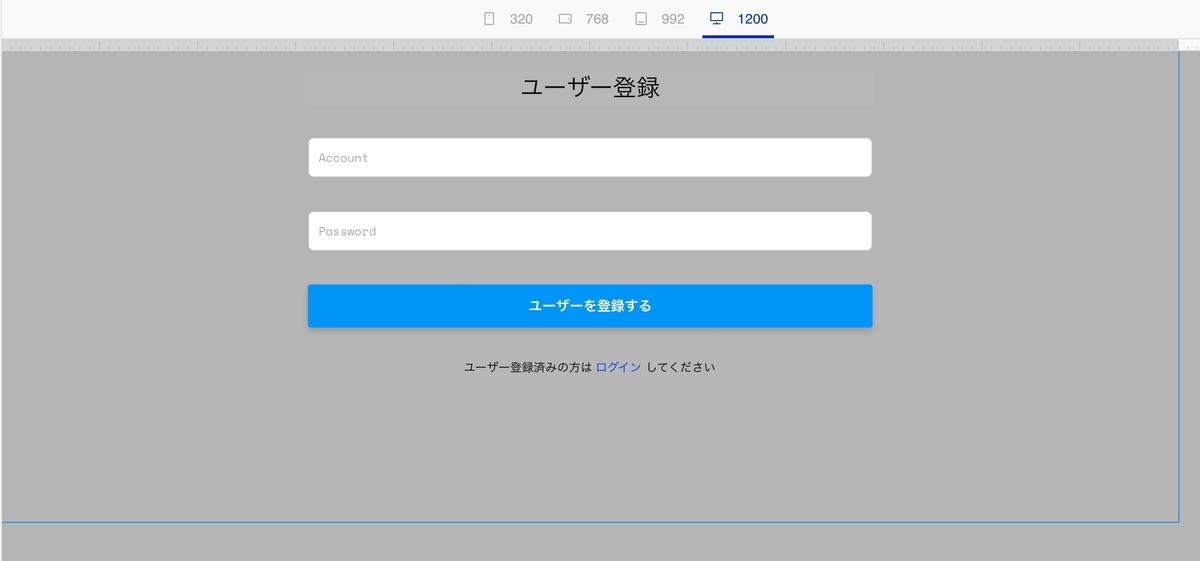The width and height of the screenshot is (1200, 561).
Task: Switch to the 320 mobile breakpoint
Action: coord(508,19)
